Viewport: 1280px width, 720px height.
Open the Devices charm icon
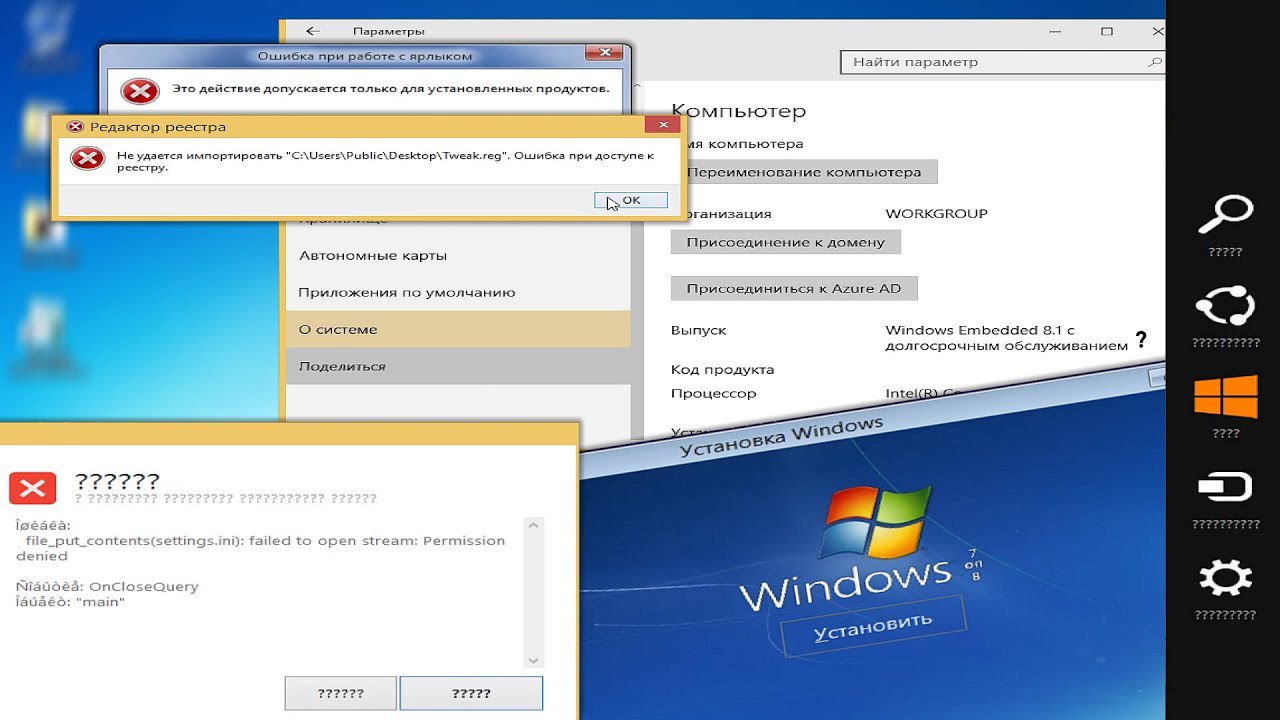(x=1225, y=488)
